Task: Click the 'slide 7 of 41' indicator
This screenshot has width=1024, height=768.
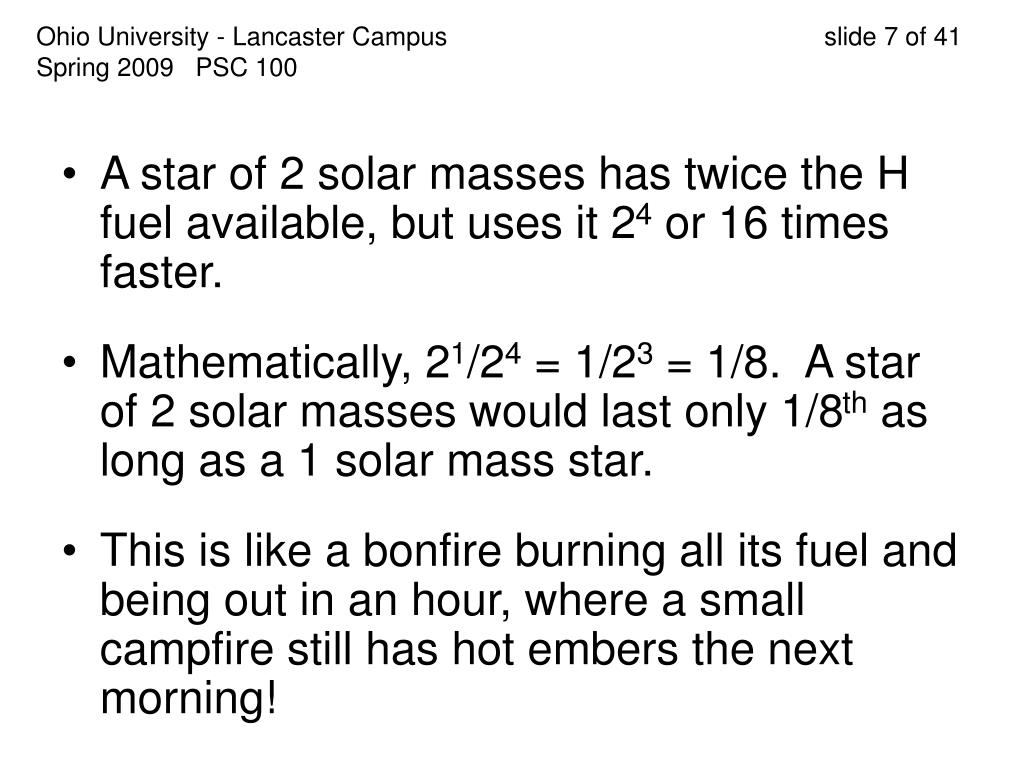Action: [x=891, y=37]
